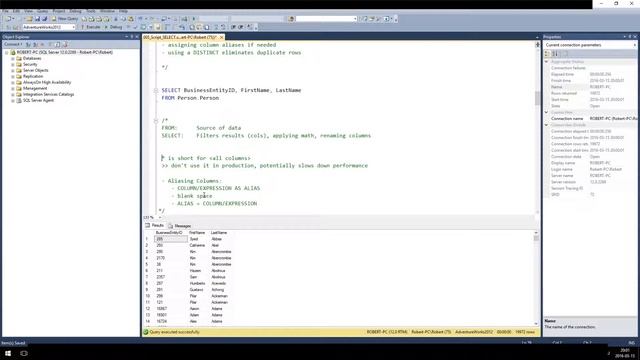Click the Save file toolbar icon
Viewport: 640px width, 360px height.
(37, 19)
